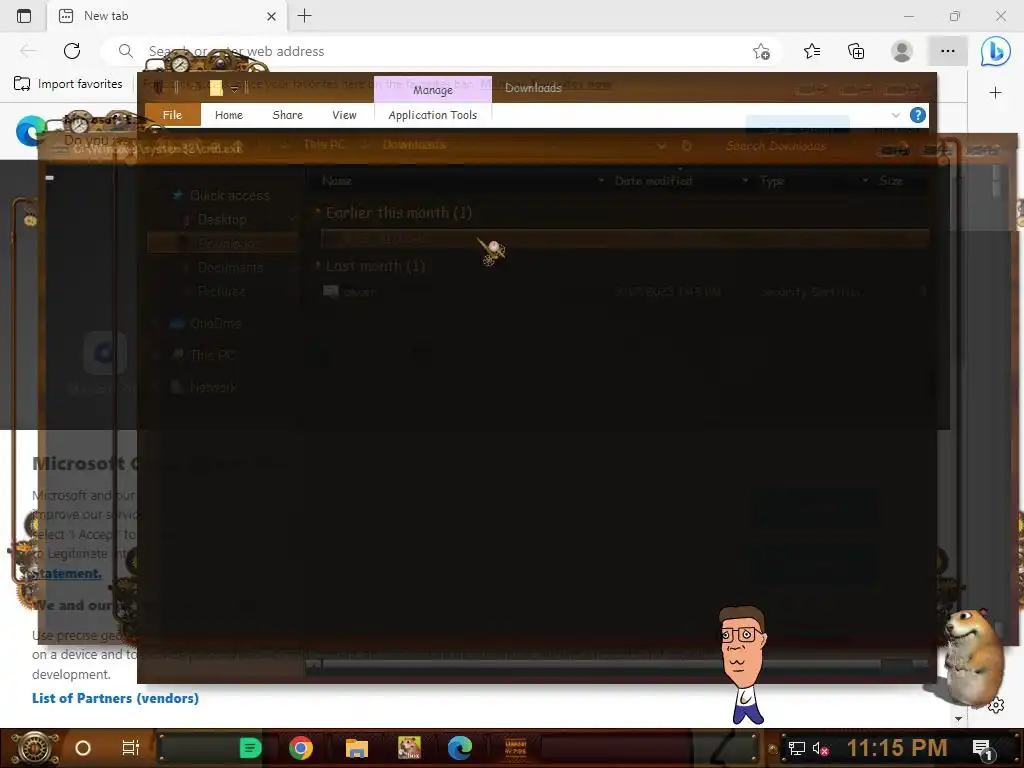Open Cortana circle in taskbar
Viewport: 1024px width, 768px height.
83,748
